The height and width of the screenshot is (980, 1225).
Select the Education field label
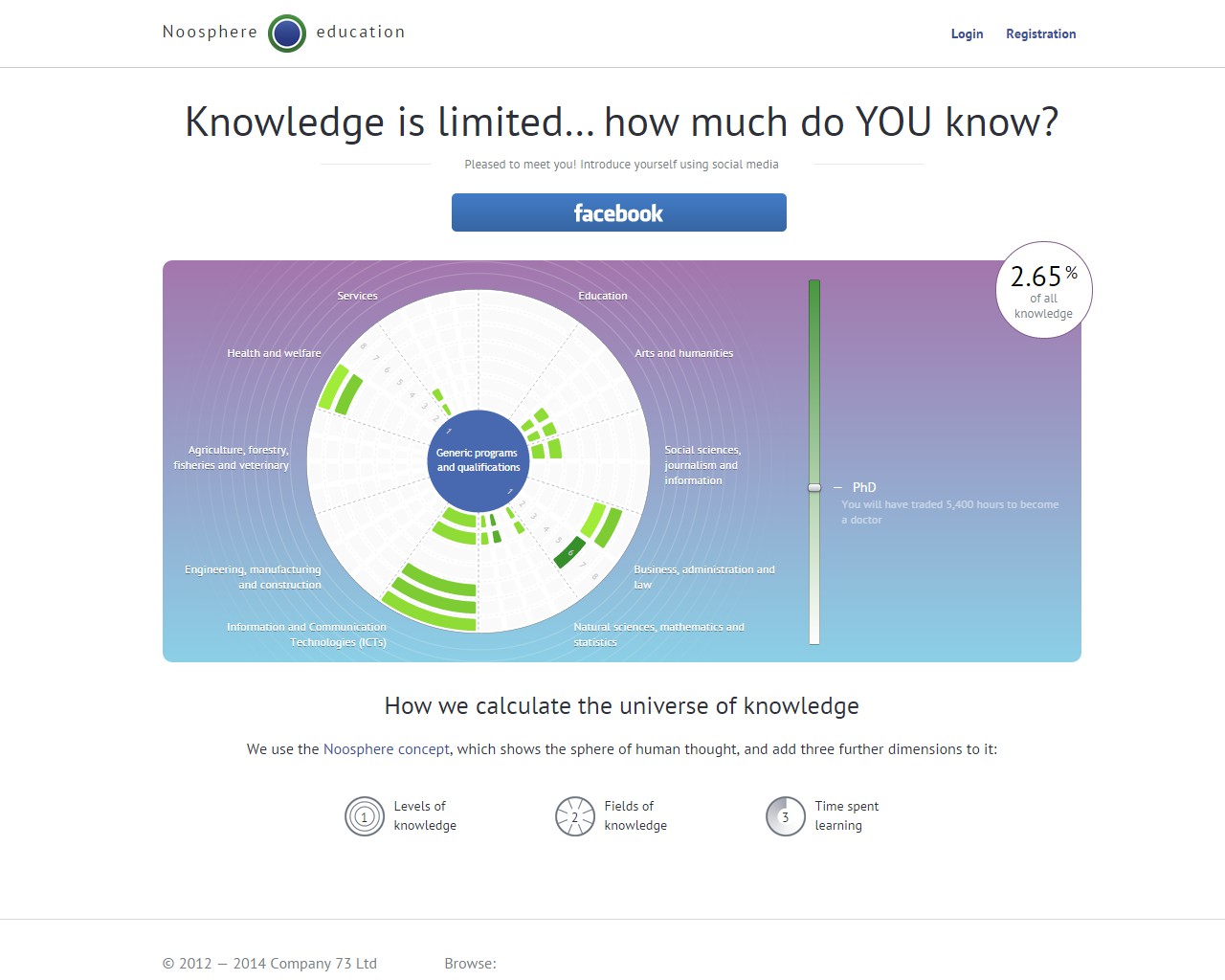pos(603,296)
